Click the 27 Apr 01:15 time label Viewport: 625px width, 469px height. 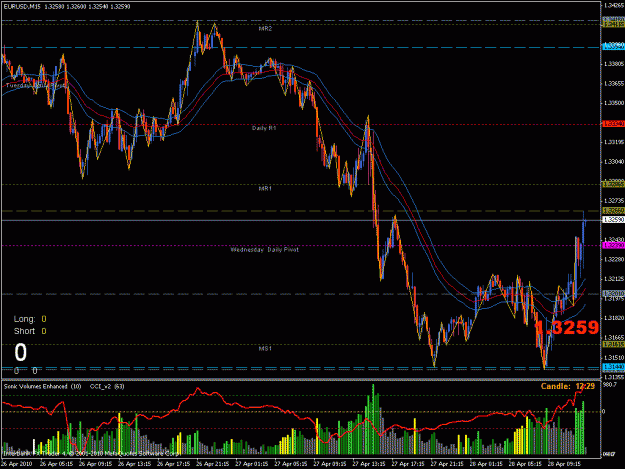[252, 464]
